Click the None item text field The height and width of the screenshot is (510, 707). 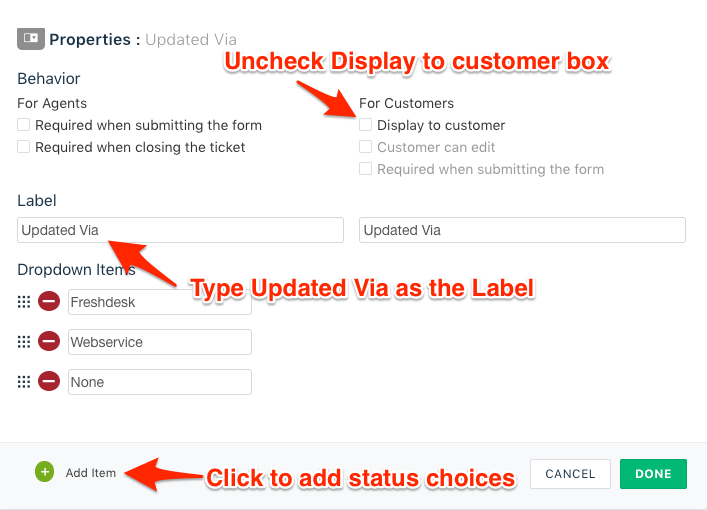[160, 382]
